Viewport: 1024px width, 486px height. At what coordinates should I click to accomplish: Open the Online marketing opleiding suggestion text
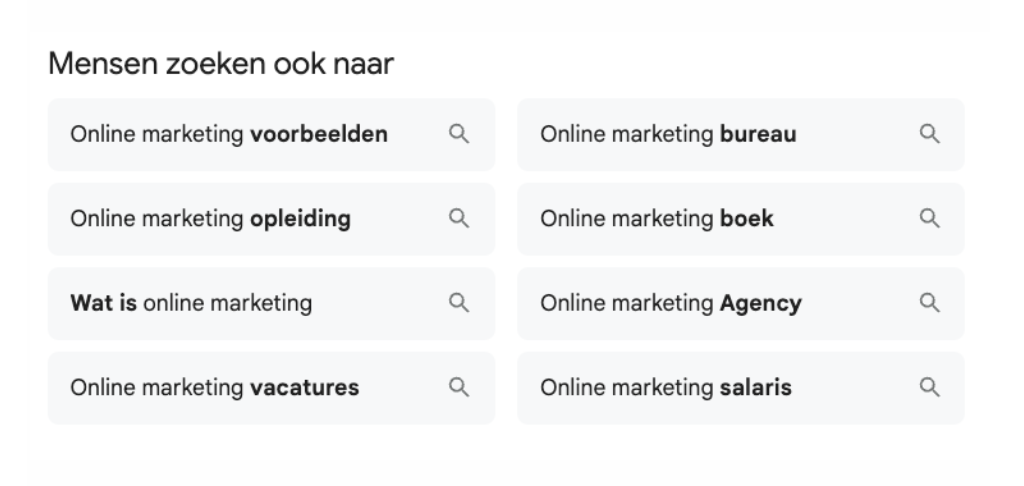[x=210, y=219]
